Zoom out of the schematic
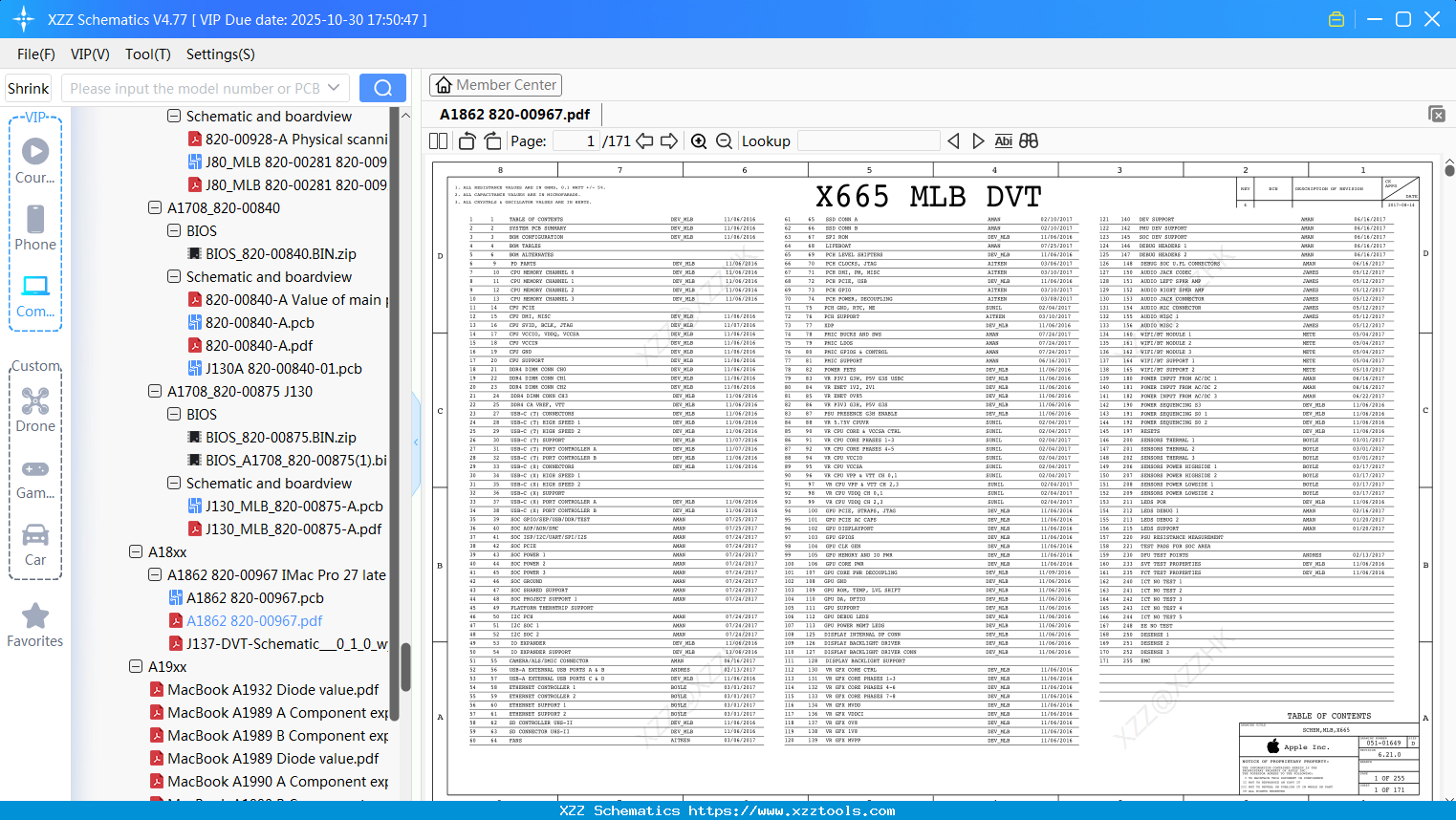Screen dimensions: 1456x820 pyautogui.click(x=724, y=141)
